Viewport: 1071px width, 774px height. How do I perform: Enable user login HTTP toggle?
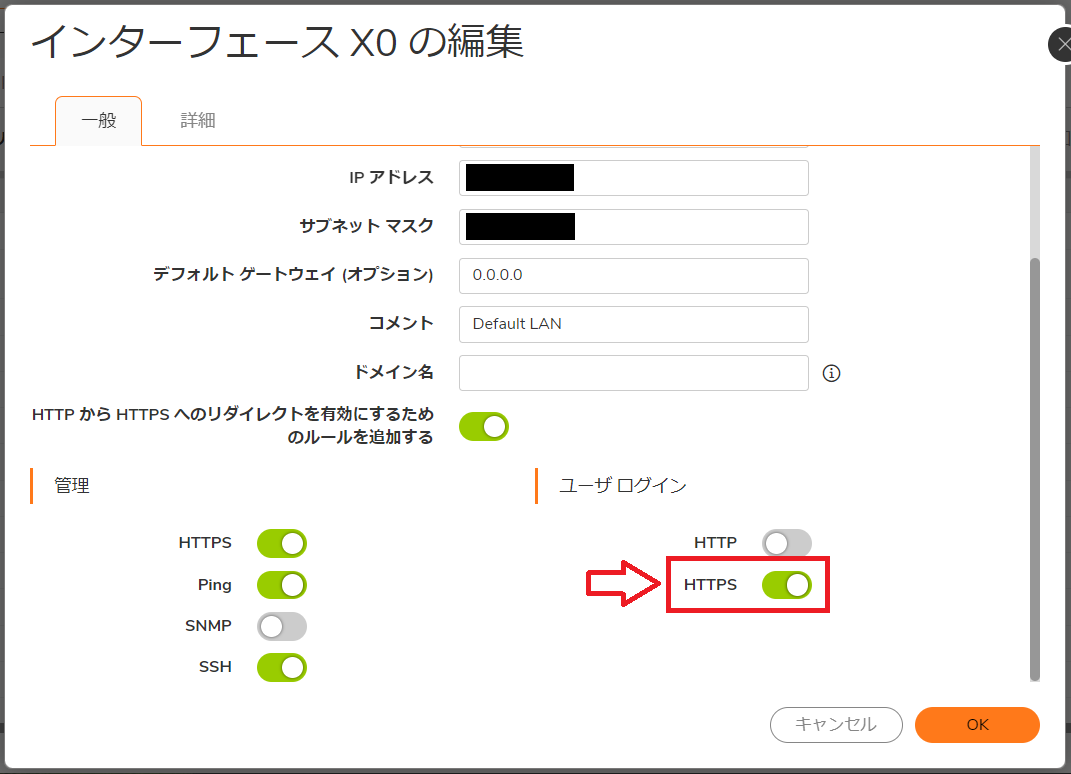[x=787, y=544]
